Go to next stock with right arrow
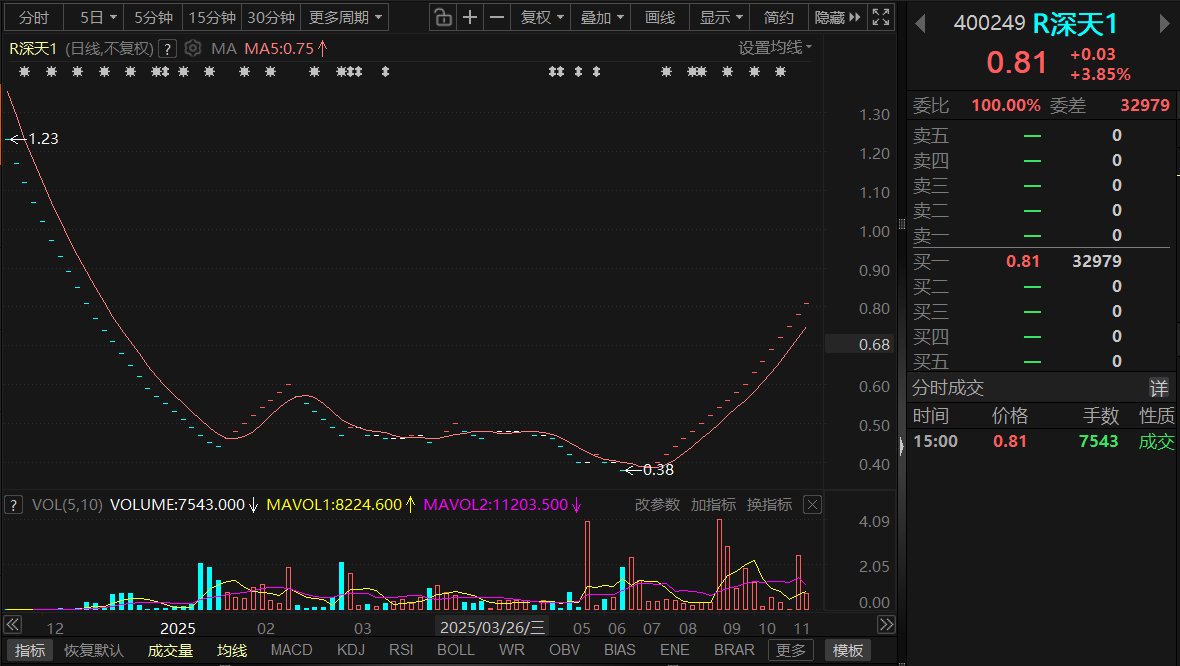Viewport: 1180px width, 666px height. (1164, 23)
